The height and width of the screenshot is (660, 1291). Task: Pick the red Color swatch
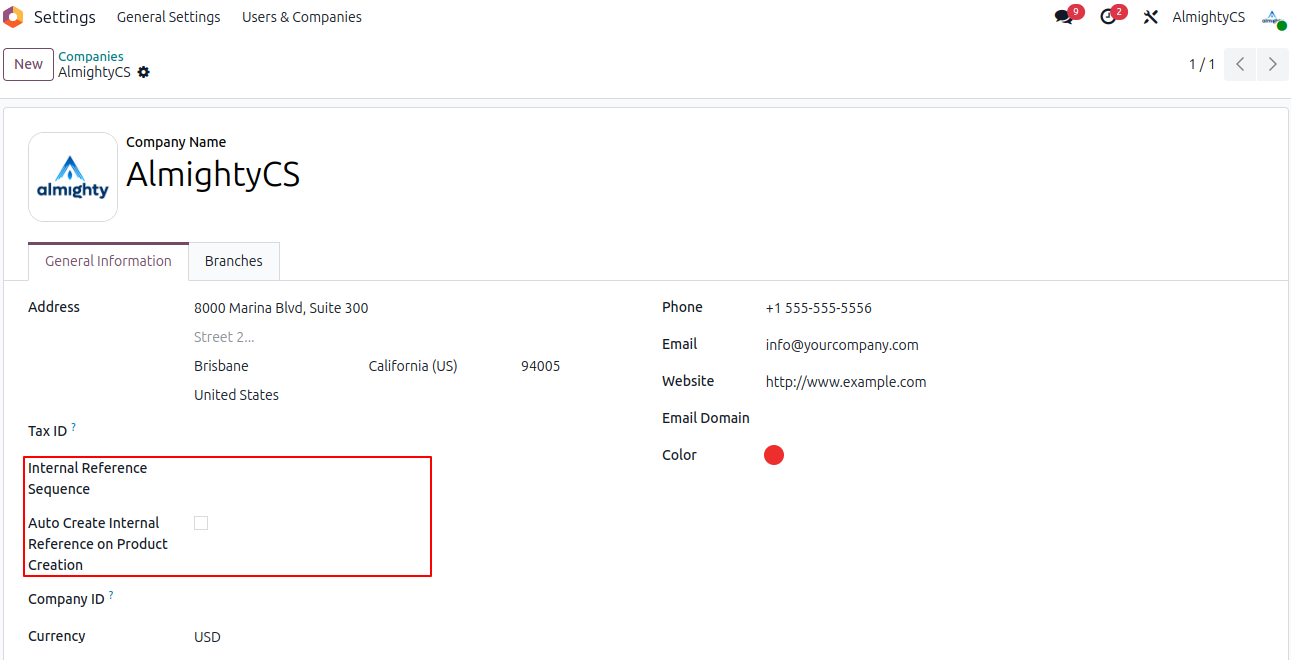[x=774, y=456]
